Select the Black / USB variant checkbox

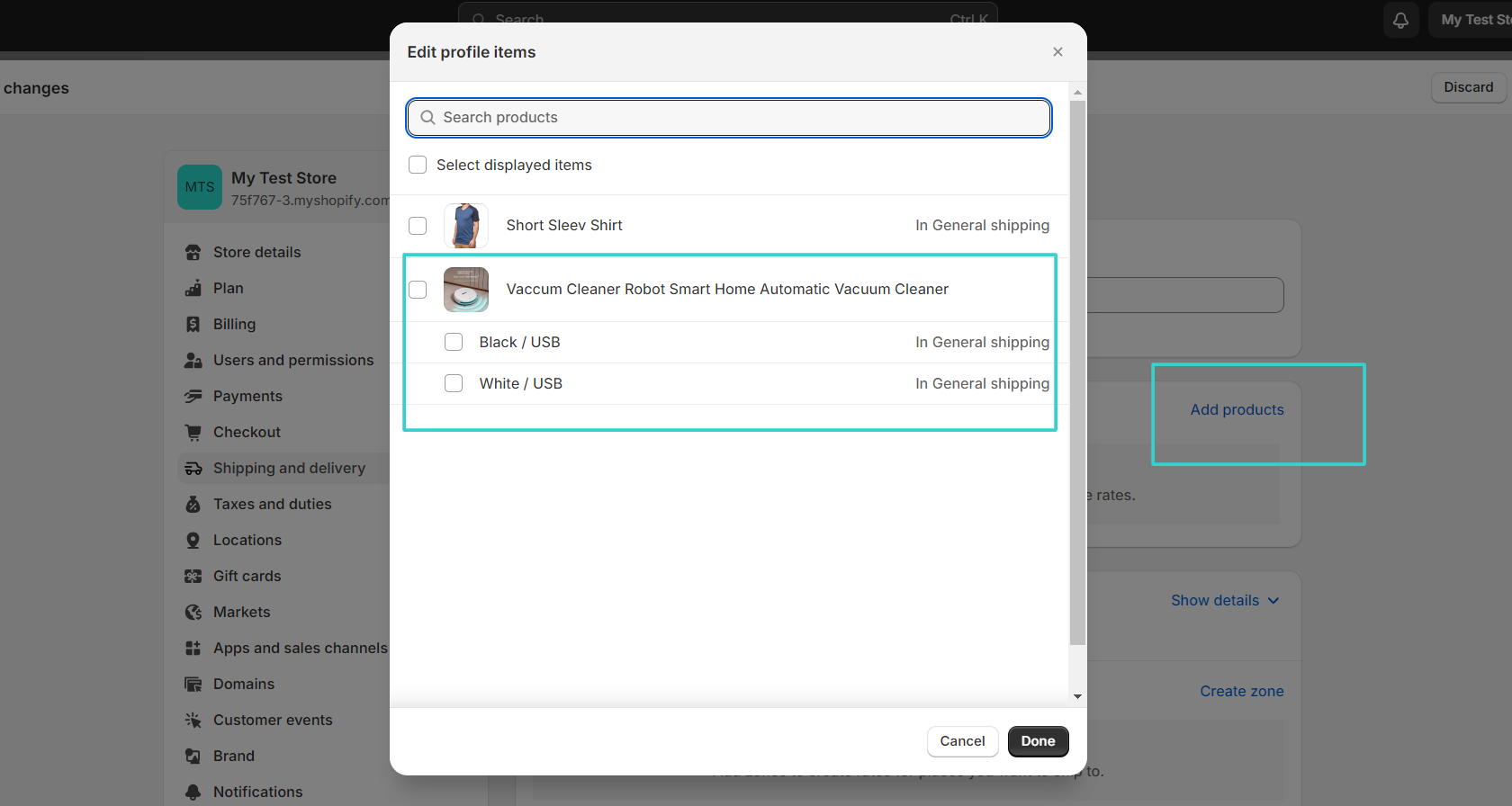[x=454, y=342]
